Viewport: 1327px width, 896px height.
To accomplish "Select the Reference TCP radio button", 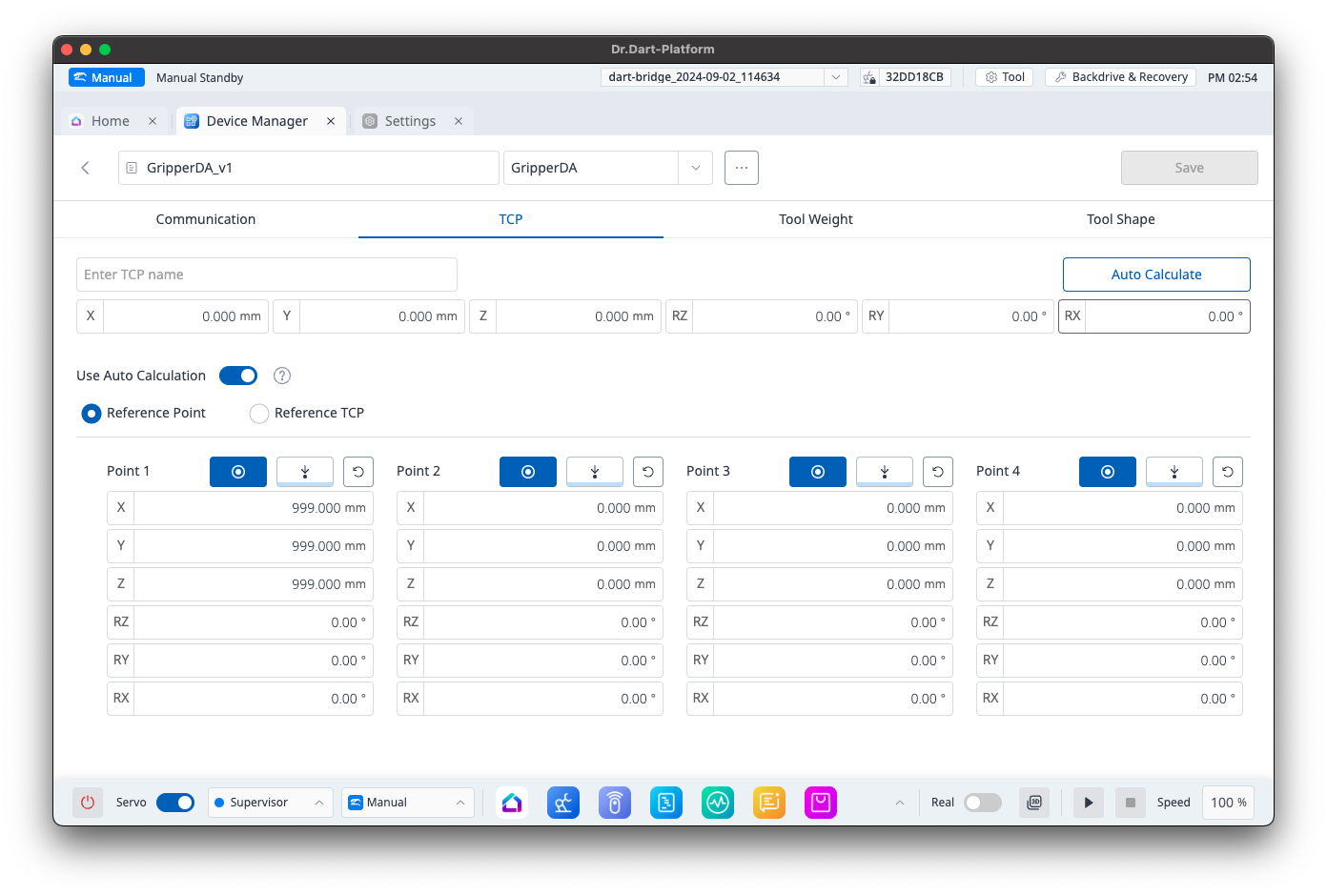I will (259, 413).
